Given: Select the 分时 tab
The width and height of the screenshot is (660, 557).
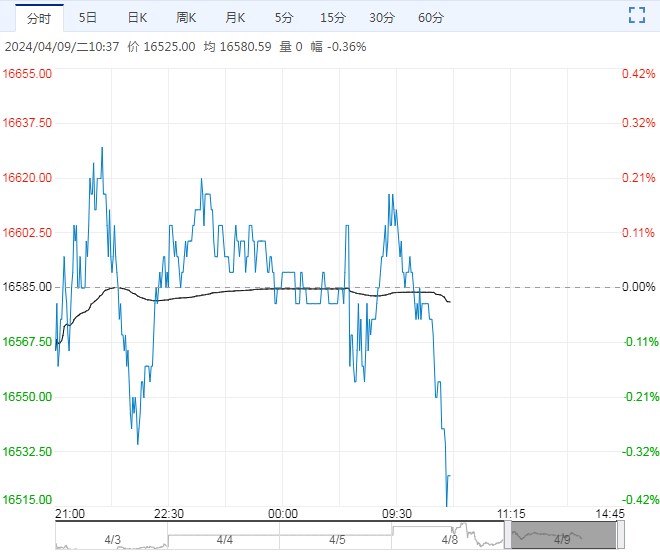Looking at the screenshot, I should point(39,18).
